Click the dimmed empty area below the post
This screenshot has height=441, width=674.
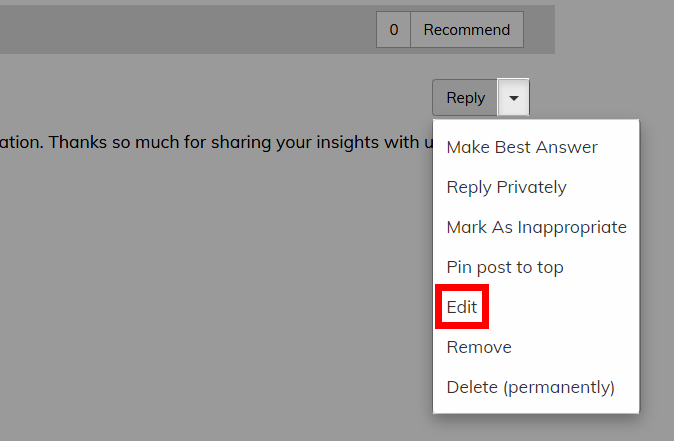(x=215, y=279)
